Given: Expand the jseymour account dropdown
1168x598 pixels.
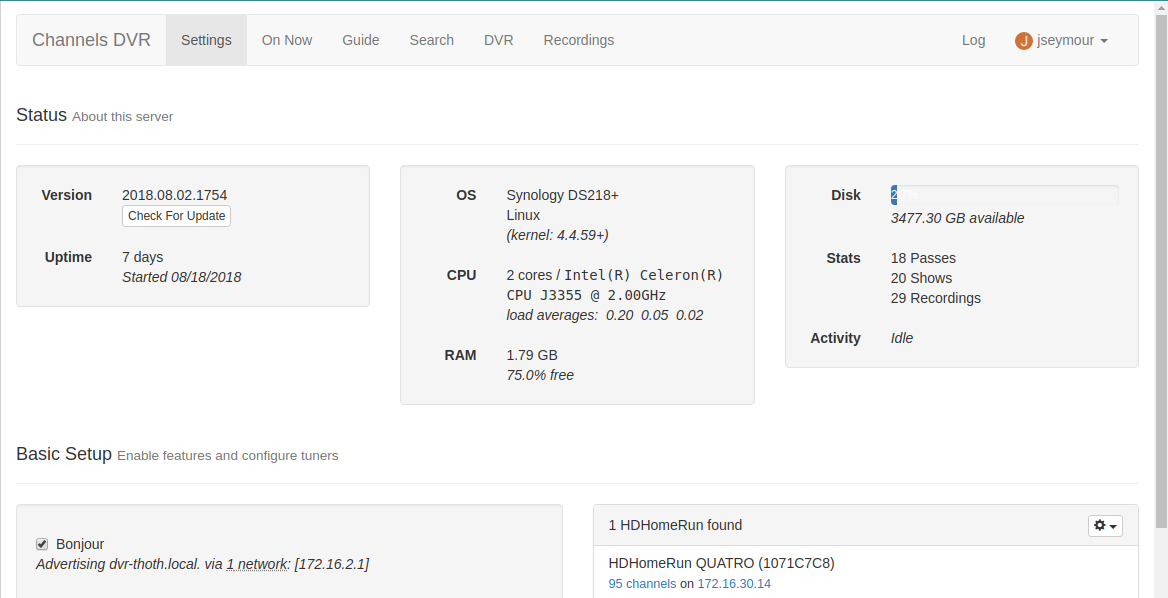Looking at the screenshot, I should pyautogui.click(x=1061, y=40).
